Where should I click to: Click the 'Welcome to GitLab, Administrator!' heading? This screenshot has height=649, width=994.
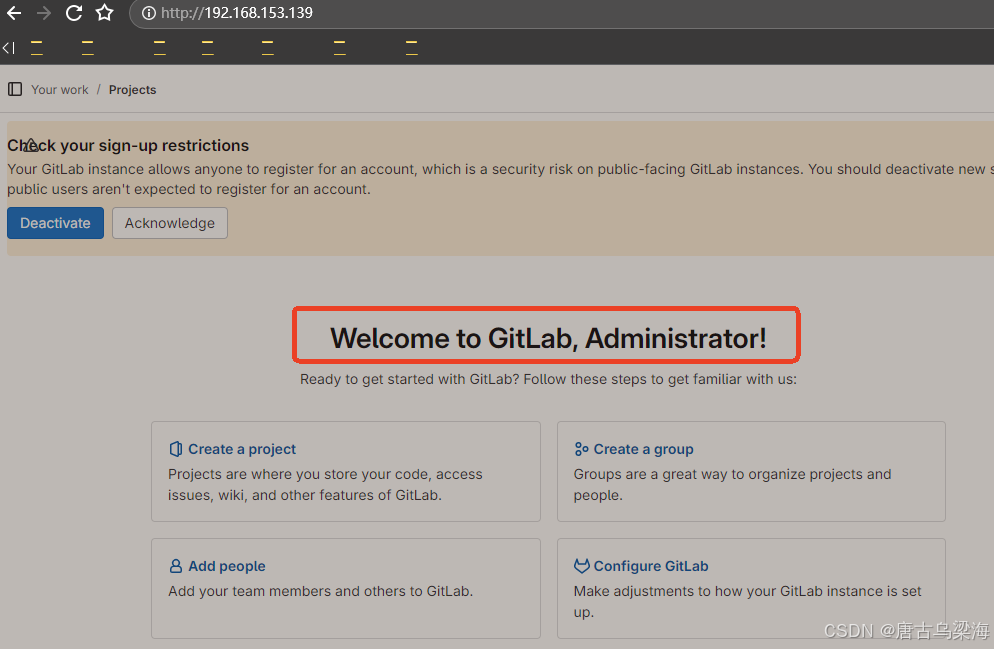point(548,338)
